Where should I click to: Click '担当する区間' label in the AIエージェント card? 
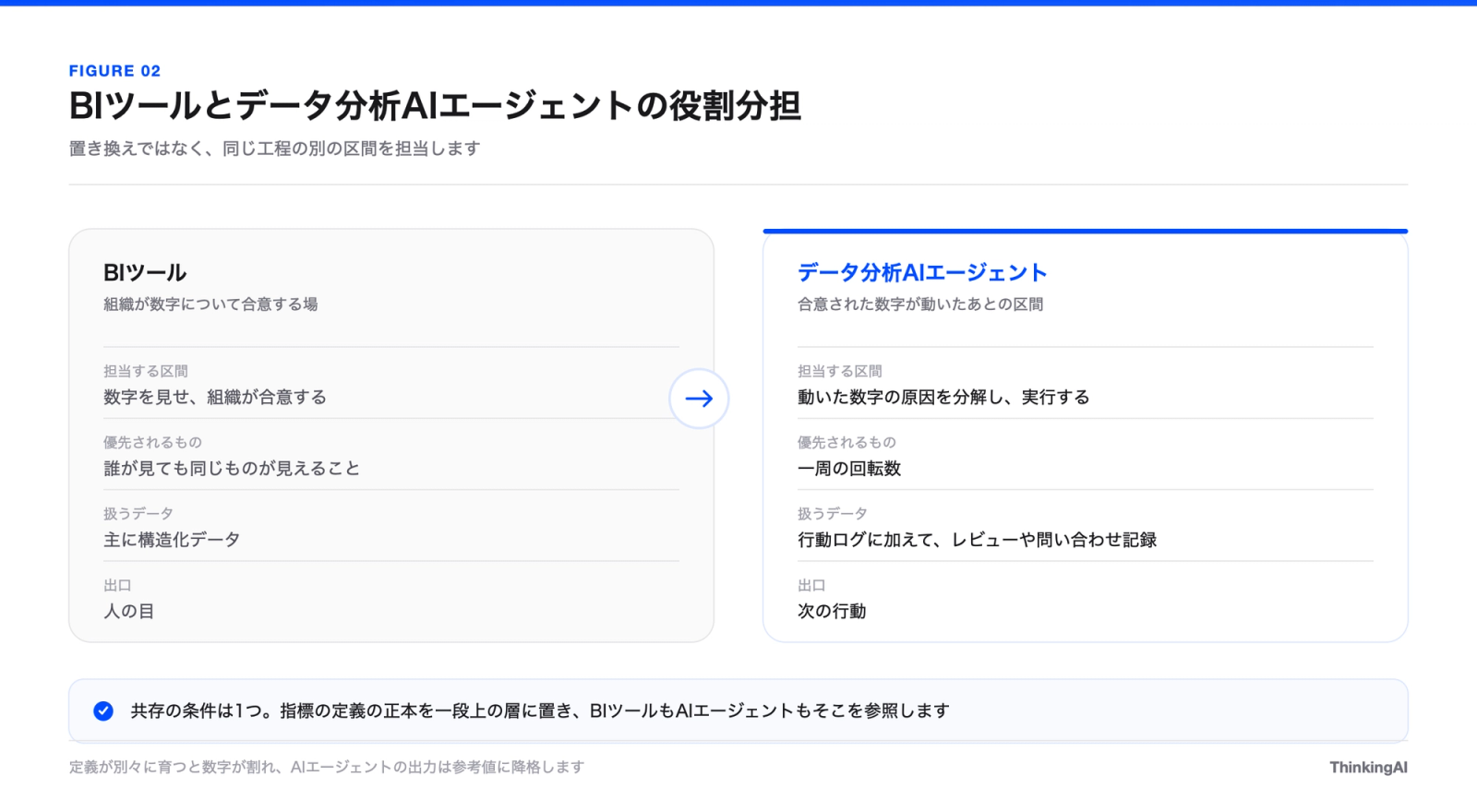tap(840, 371)
